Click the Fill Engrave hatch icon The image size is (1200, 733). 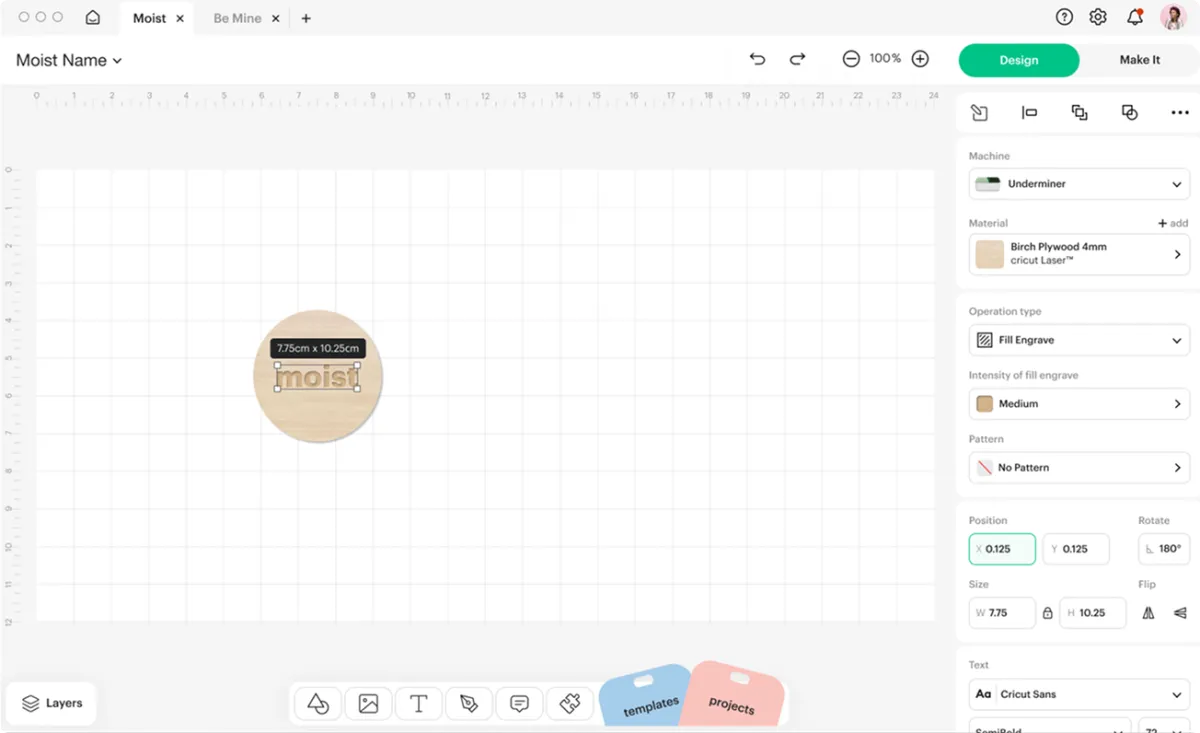pos(985,340)
